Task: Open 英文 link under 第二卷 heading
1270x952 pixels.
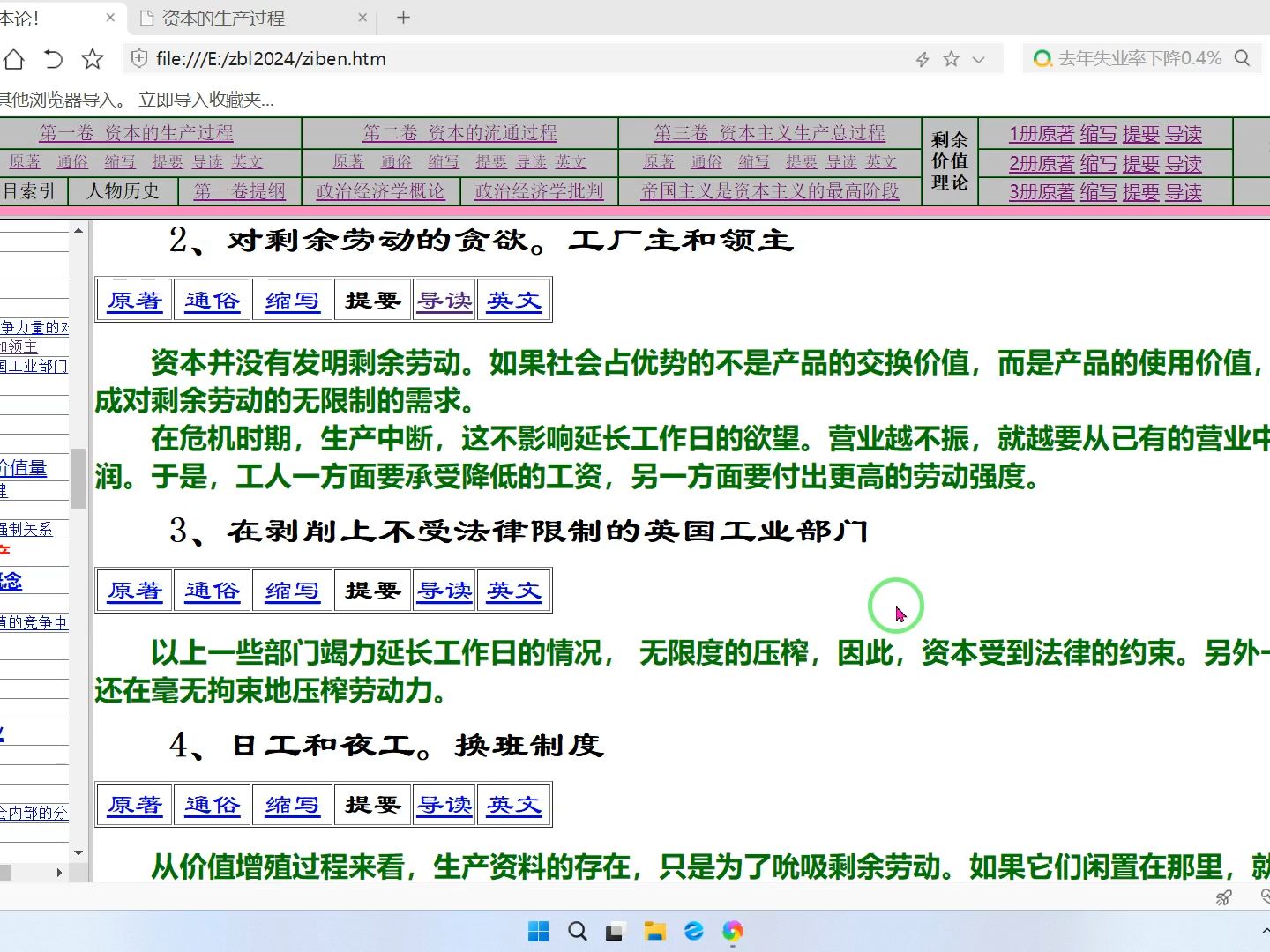Action: (x=571, y=162)
